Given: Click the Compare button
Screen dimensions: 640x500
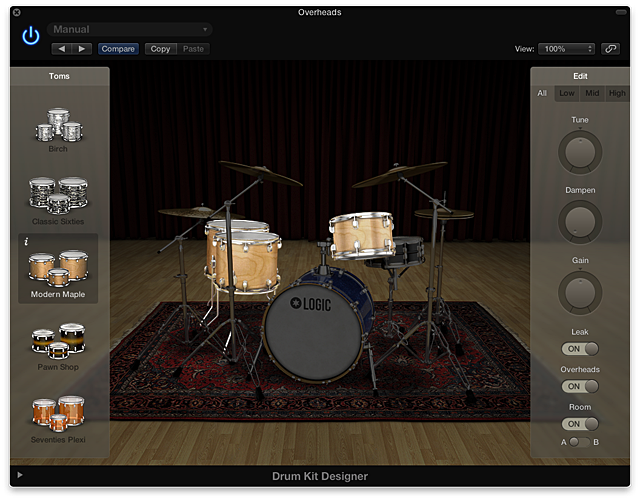Looking at the screenshot, I should (x=118, y=49).
